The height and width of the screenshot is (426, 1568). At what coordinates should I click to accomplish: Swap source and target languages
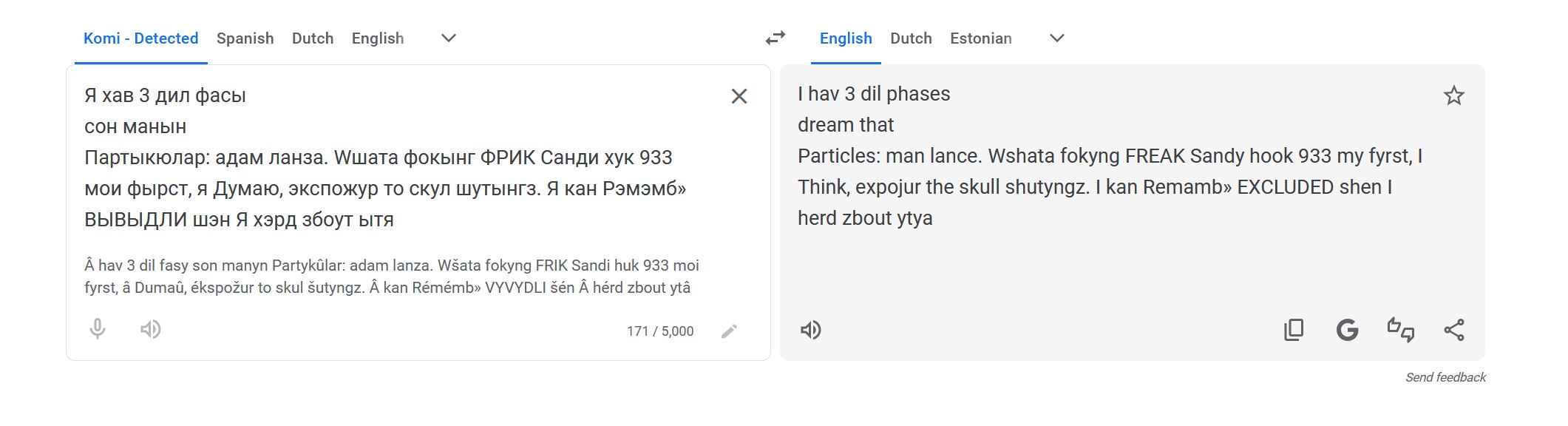click(775, 38)
